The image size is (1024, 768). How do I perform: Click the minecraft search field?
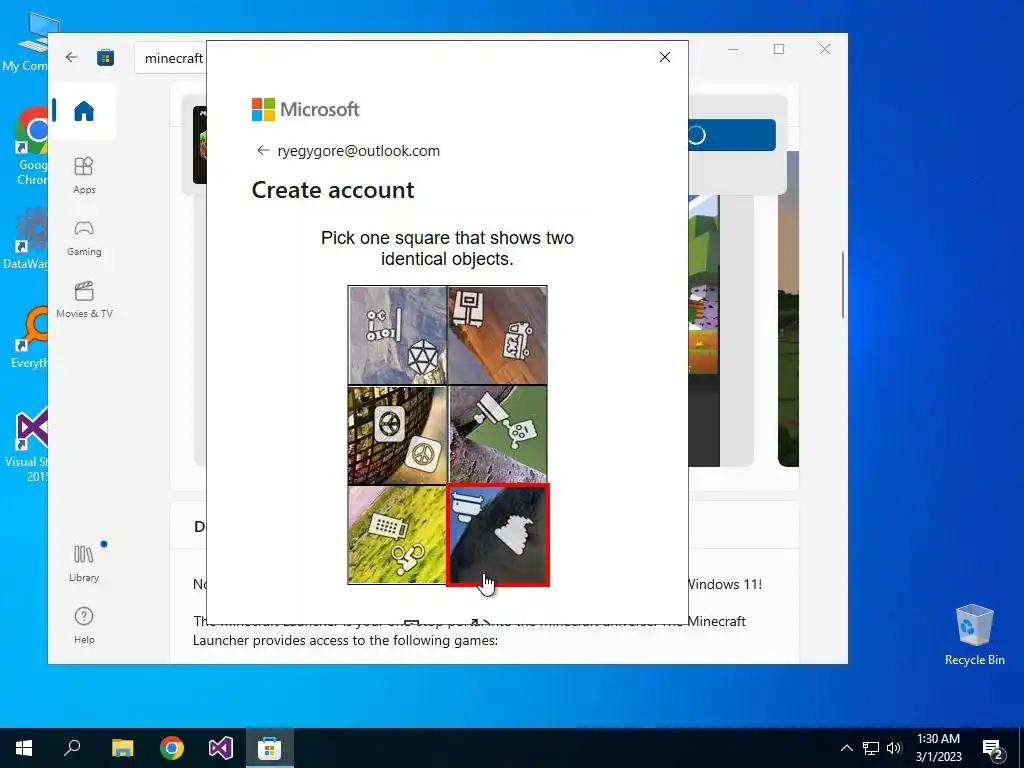(171, 58)
